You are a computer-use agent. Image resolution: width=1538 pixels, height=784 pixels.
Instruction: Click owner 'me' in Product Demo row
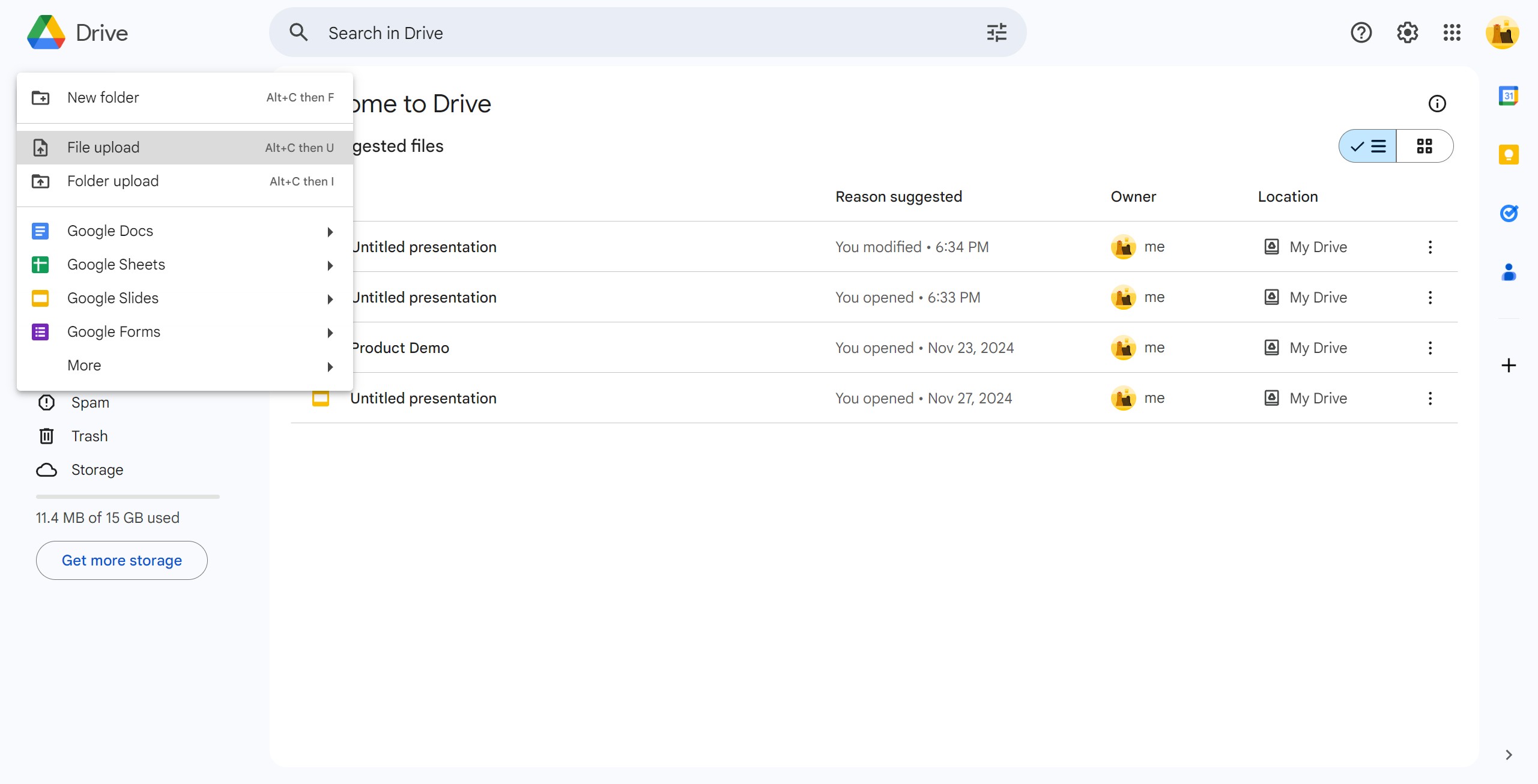click(1137, 348)
